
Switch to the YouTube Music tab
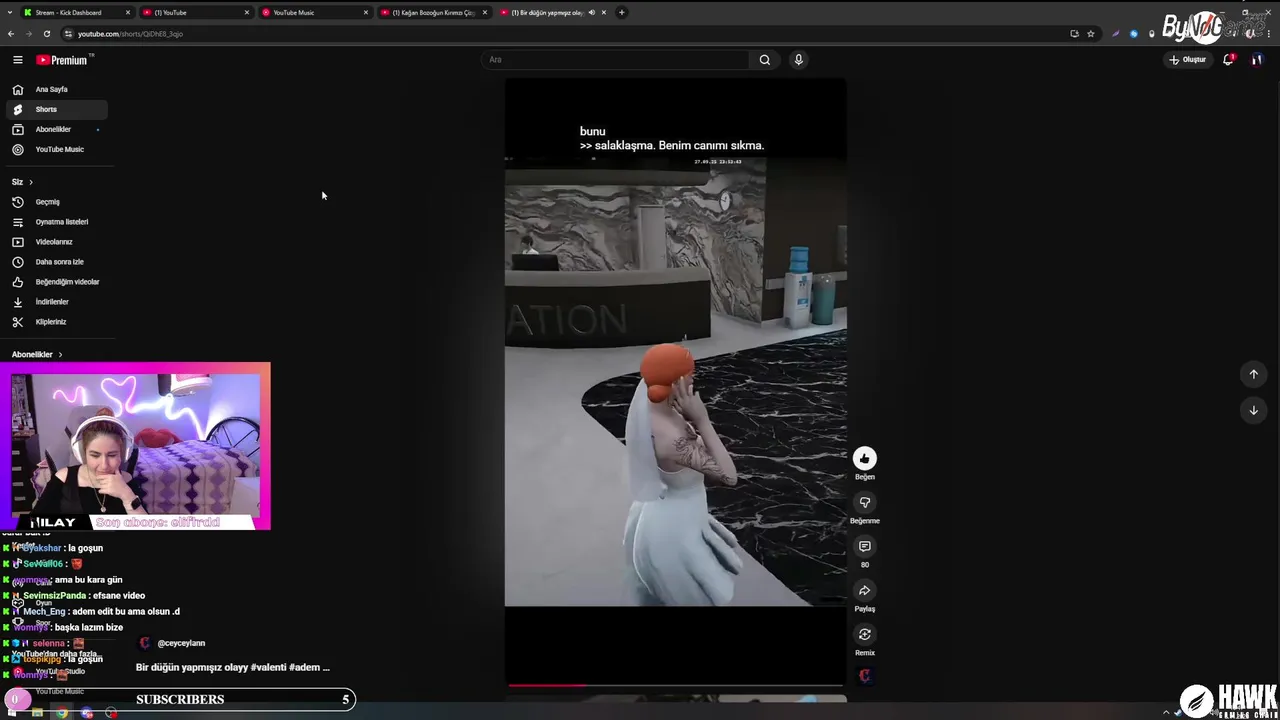314,13
